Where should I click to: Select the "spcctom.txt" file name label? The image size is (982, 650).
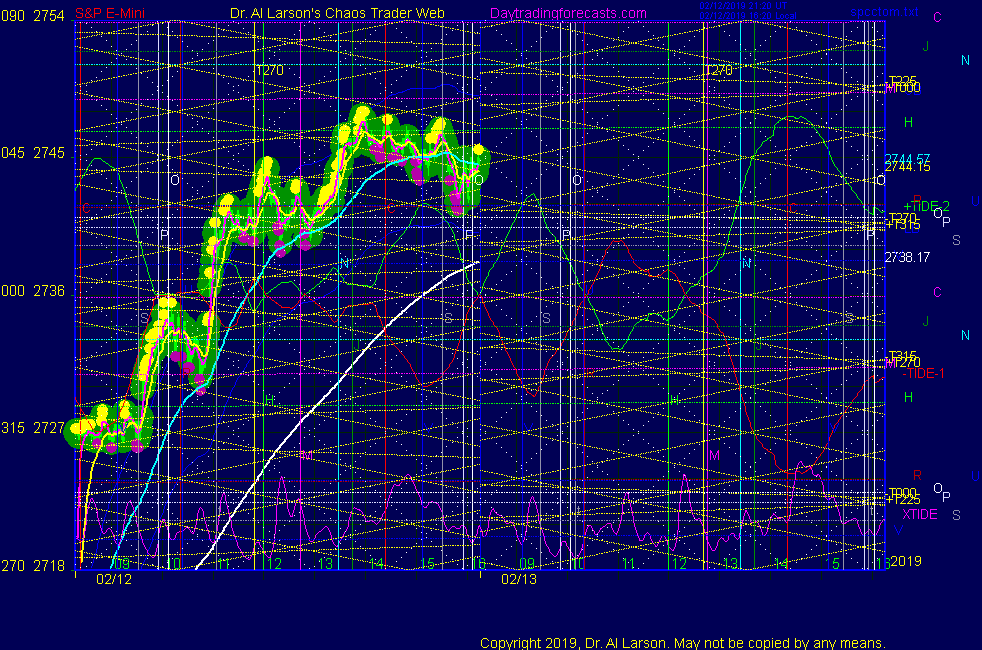click(884, 11)
